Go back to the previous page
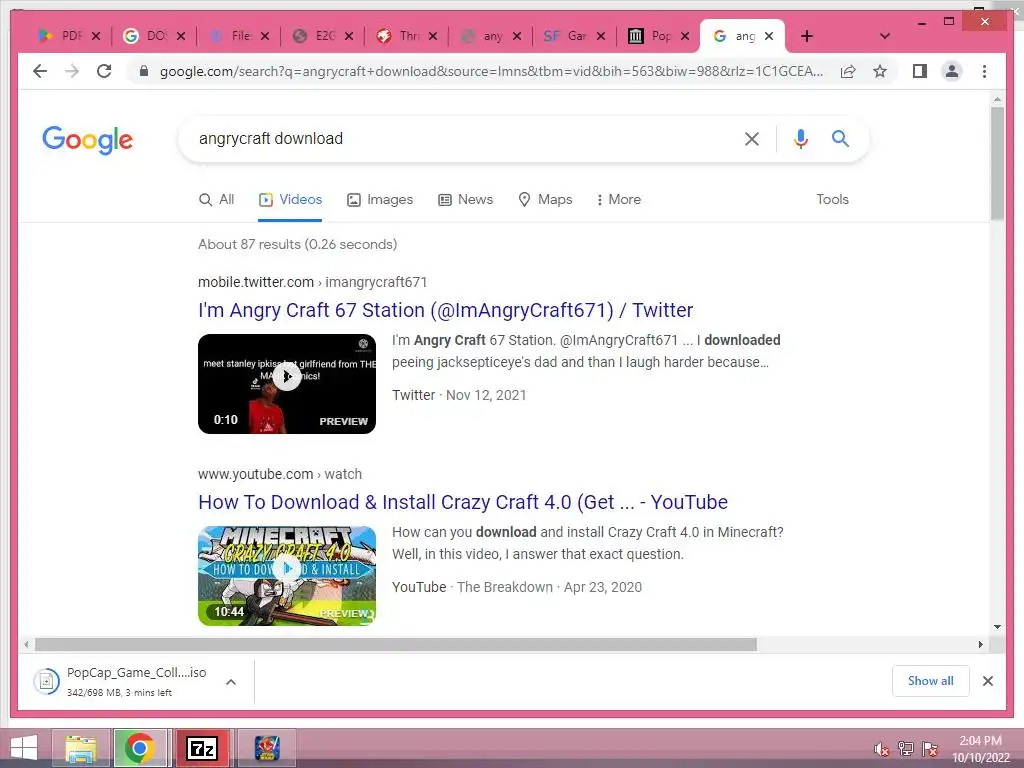Image resolution: width=1024 pixels, height=768 pixels. [x=40, y=71]
